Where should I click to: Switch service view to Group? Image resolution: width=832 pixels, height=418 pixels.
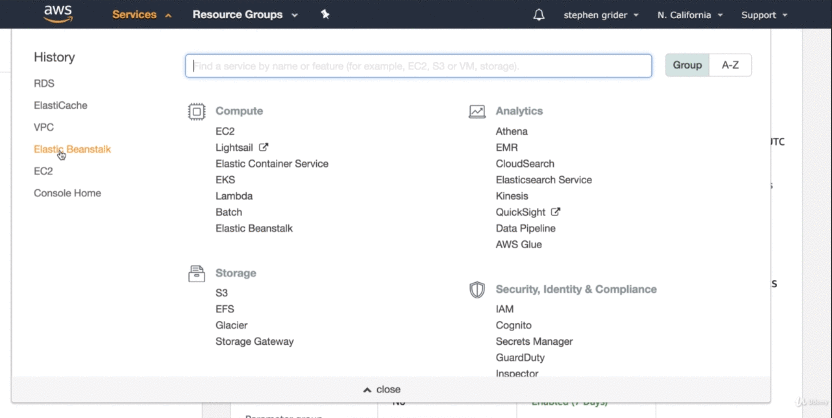tap(687, 65)
